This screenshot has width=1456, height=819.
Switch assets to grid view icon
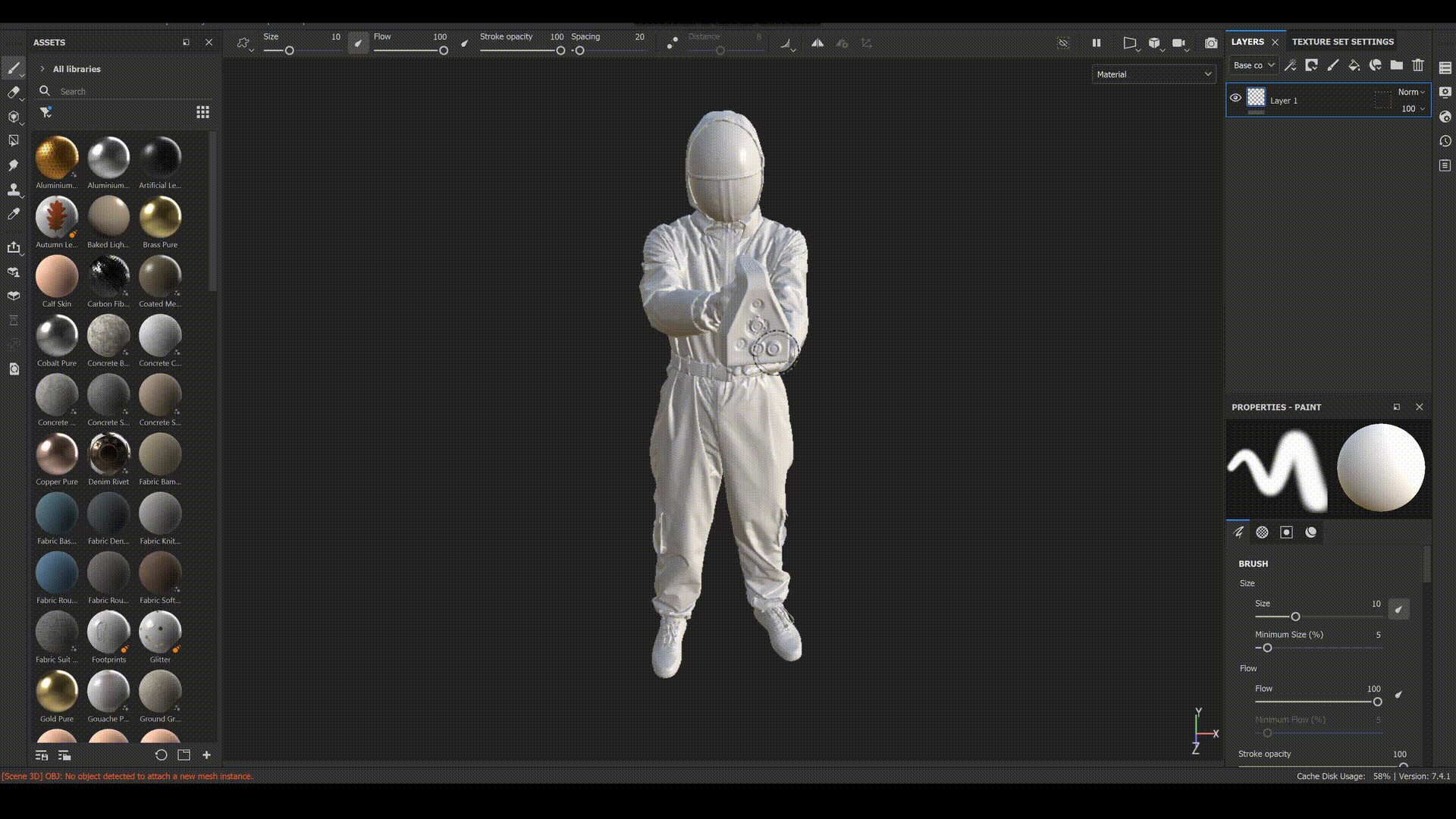pos(202,112)
